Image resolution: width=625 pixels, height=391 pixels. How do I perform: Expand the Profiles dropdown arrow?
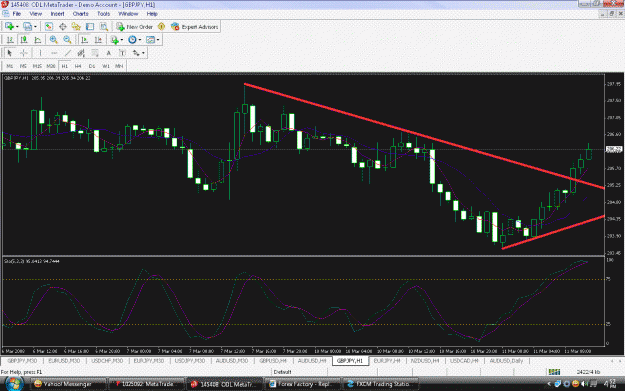coord(35,27)
